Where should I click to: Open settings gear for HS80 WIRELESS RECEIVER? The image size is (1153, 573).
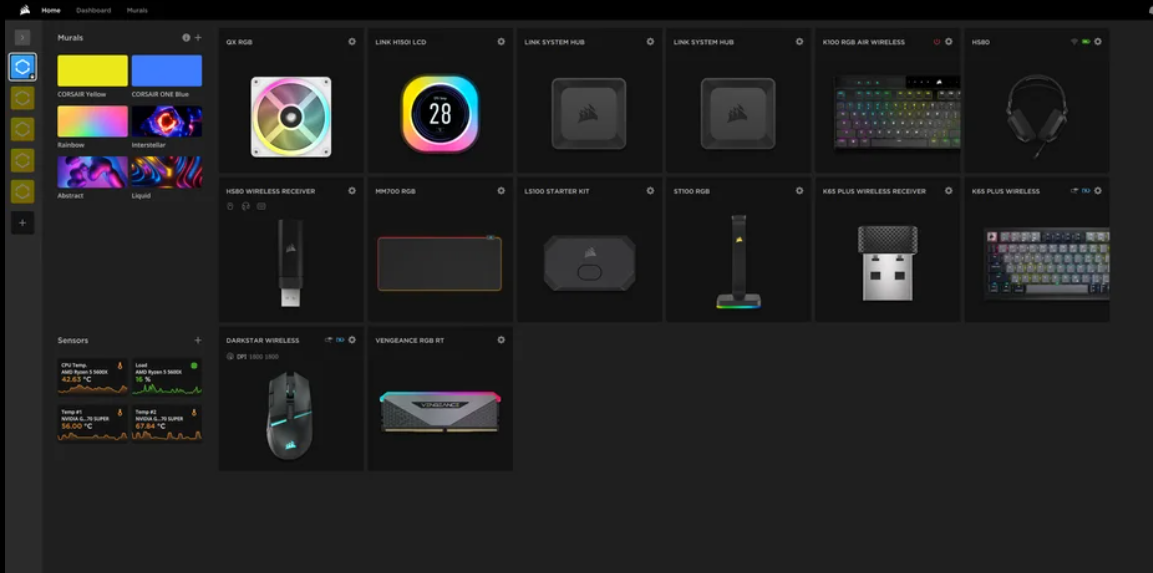352,191
